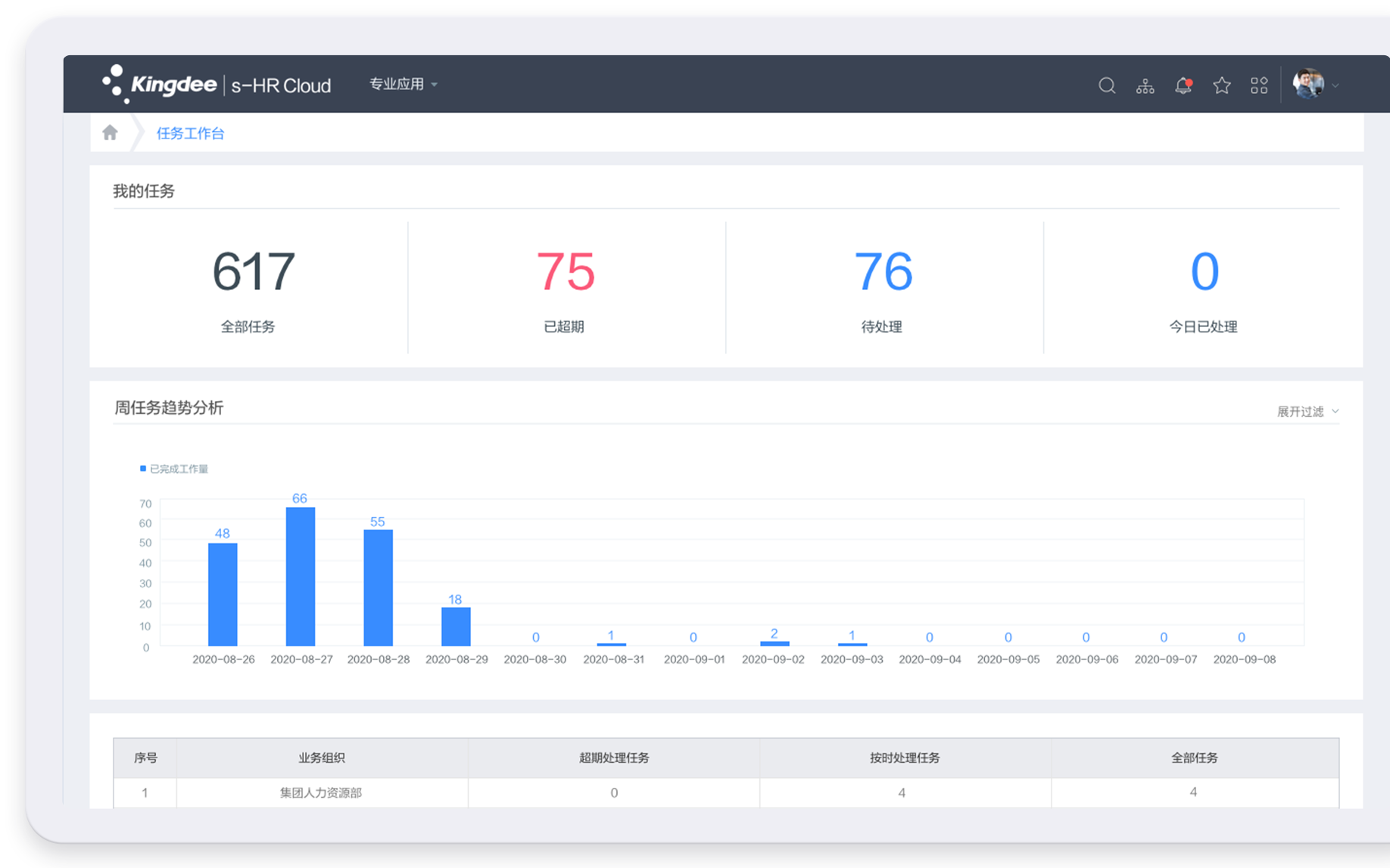Image resolution: width=1390 pixels, height=868 pixels.
Task: Select the 任务工作台 breadcrumb tab
Action: [x=190, y=133]
